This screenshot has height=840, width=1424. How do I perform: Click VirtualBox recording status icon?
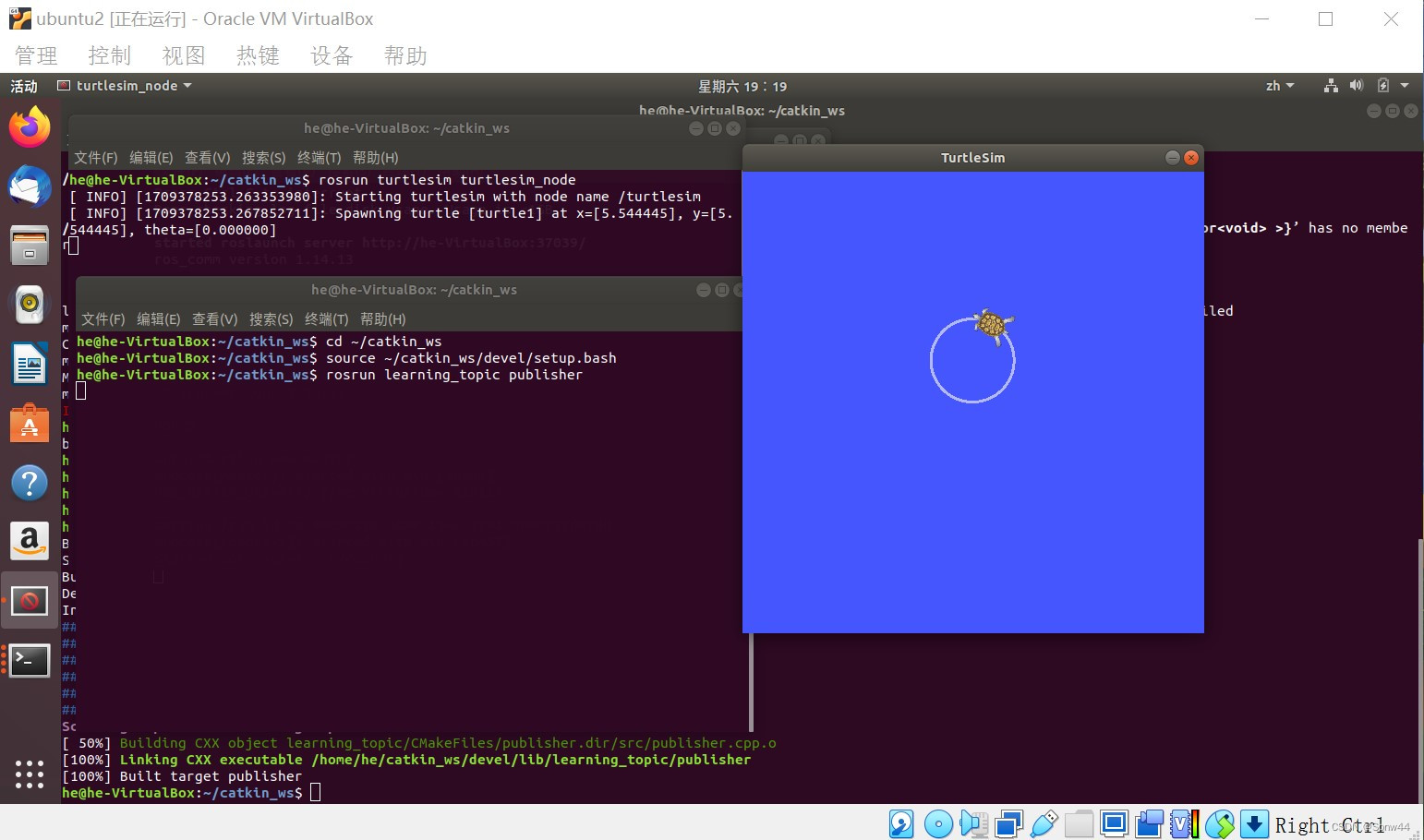click(1149, 823)
